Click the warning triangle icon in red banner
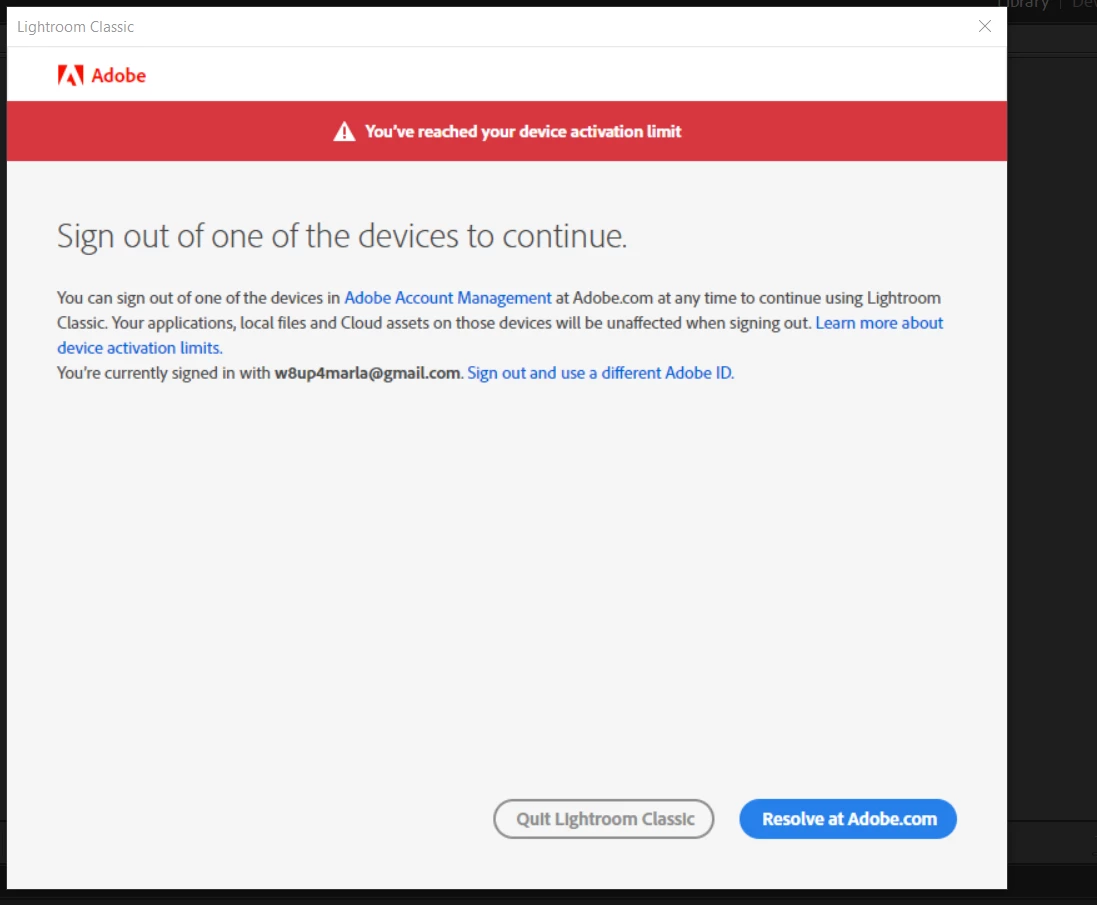The height and width of the screenshot is (905, 1097). pos(344,131)
